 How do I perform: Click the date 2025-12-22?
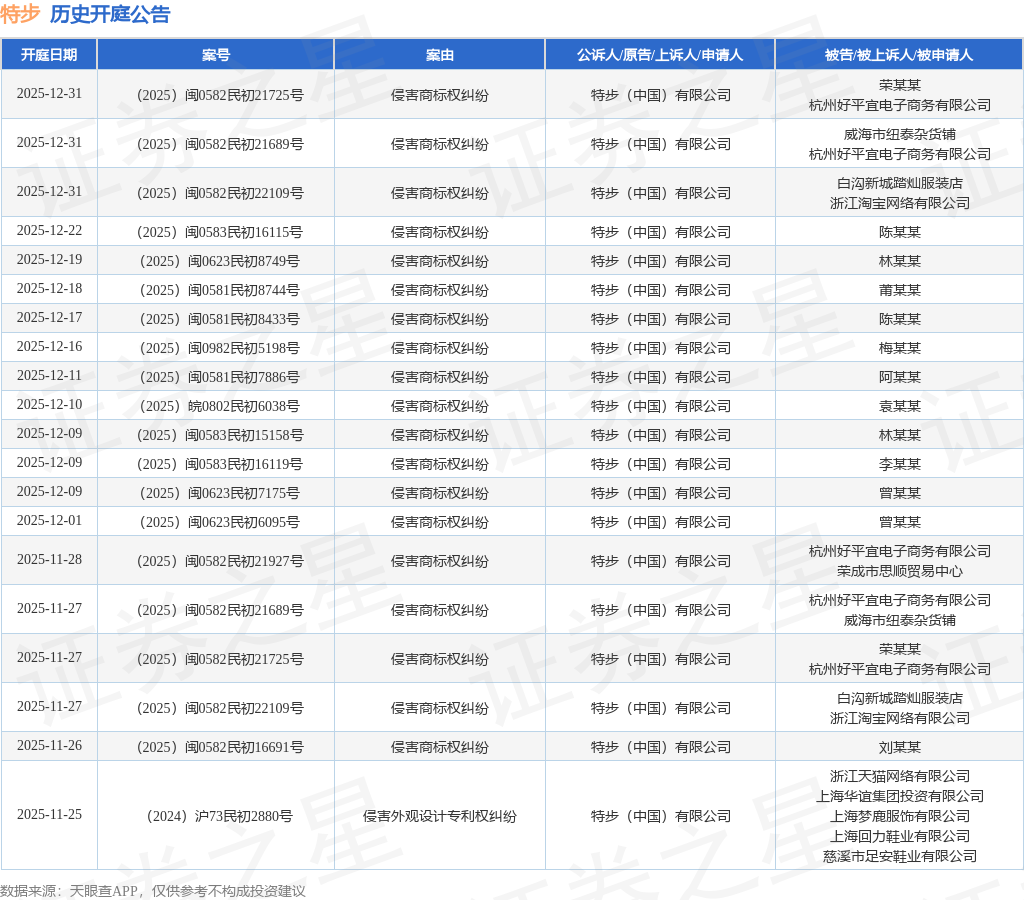click(50, 231)
